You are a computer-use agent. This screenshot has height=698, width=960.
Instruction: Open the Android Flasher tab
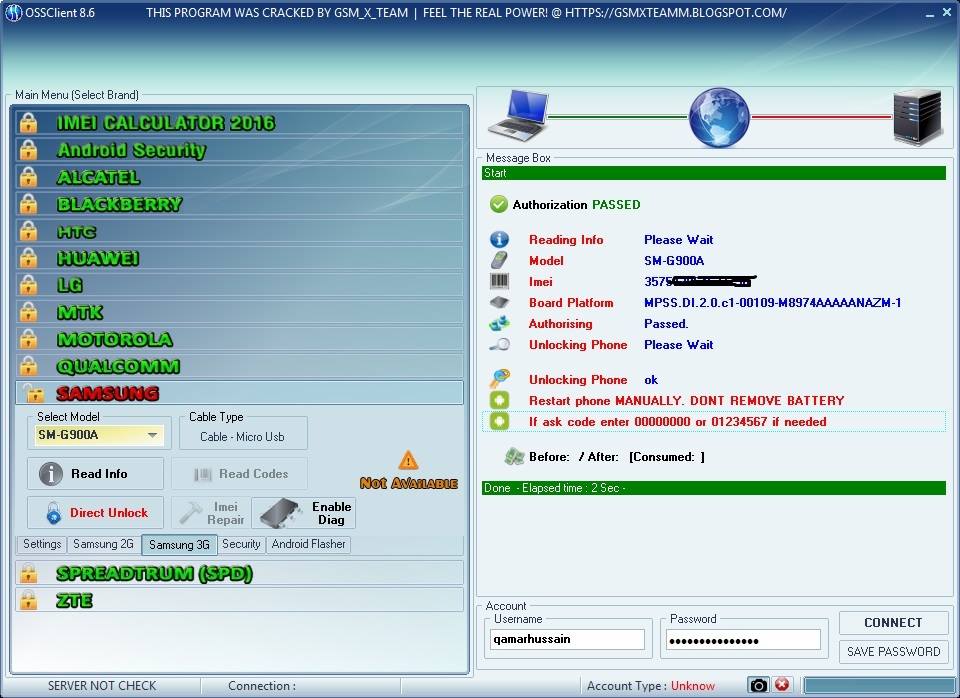309,544
